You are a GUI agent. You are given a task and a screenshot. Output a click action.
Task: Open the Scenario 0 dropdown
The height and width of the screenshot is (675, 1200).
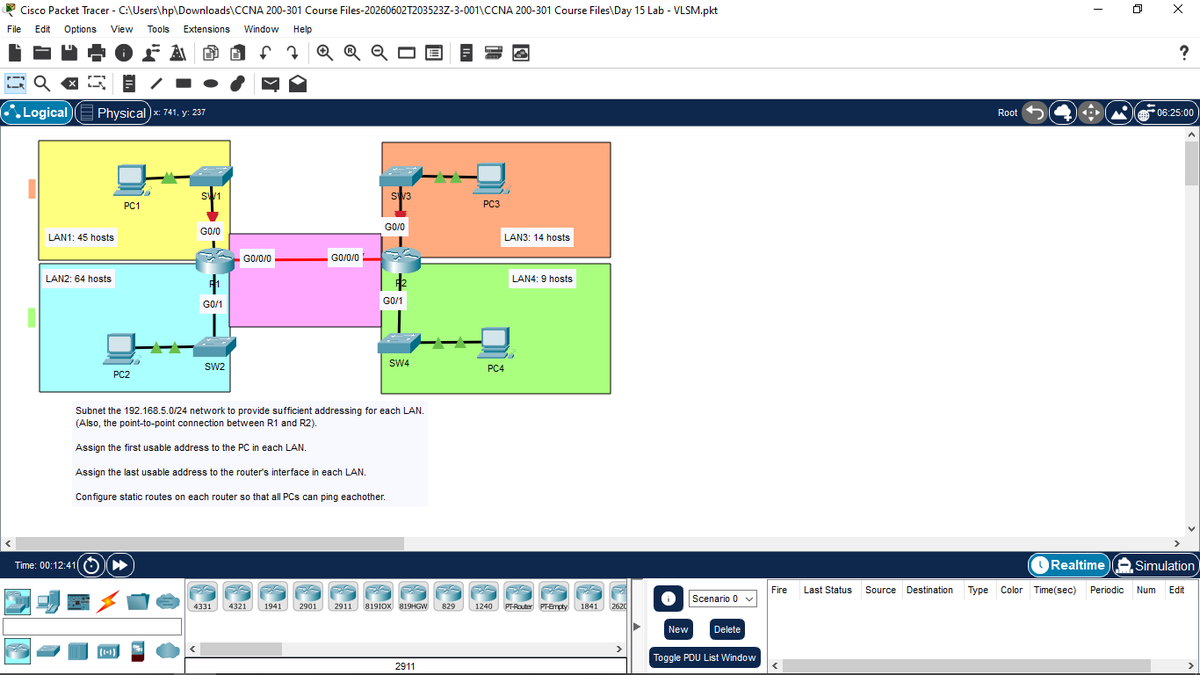tap(722, 598)
